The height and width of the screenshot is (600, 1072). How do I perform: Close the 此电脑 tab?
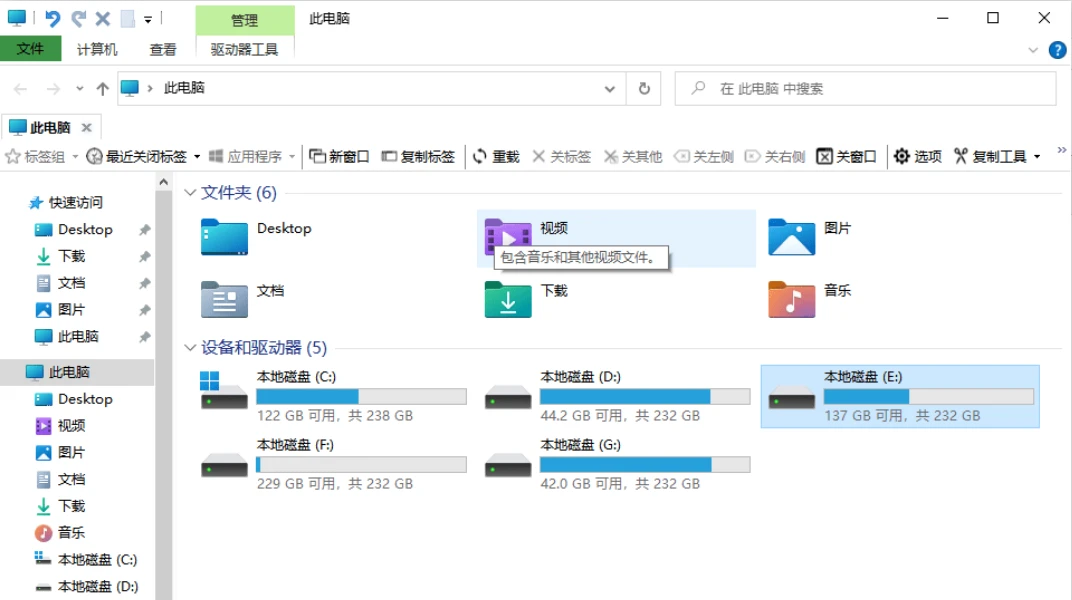tap(86, 128)
